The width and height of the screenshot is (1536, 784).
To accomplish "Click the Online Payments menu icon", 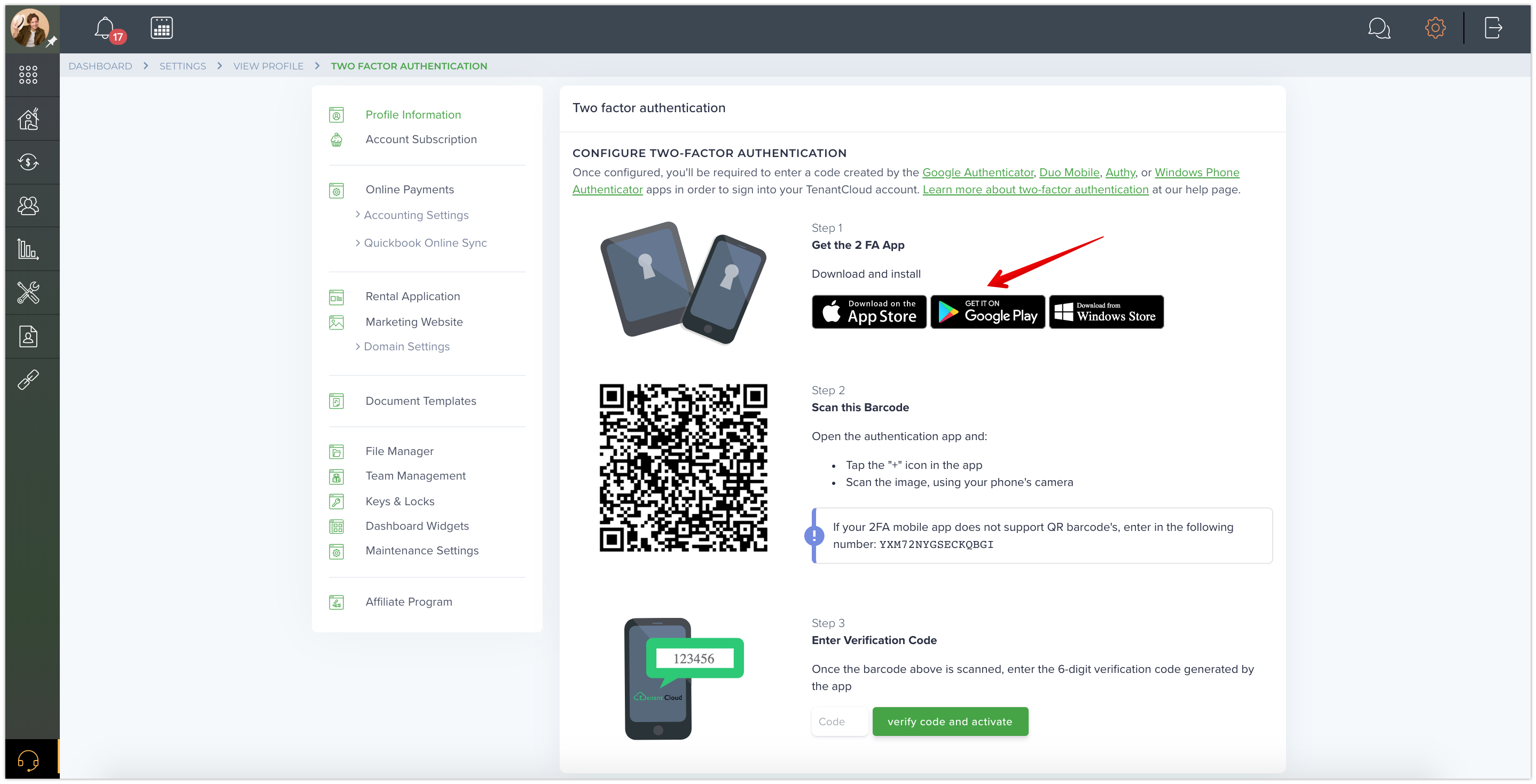I will [x=336, y=191].
